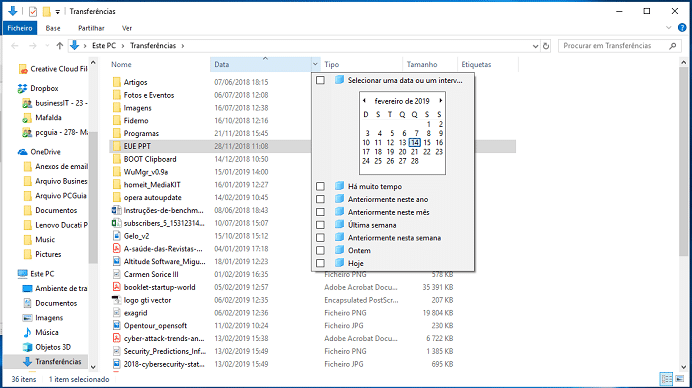The height and width of the screenshot is (388, 692).
Task: Open the Ficheiro tab
Action: coord(20,28)
